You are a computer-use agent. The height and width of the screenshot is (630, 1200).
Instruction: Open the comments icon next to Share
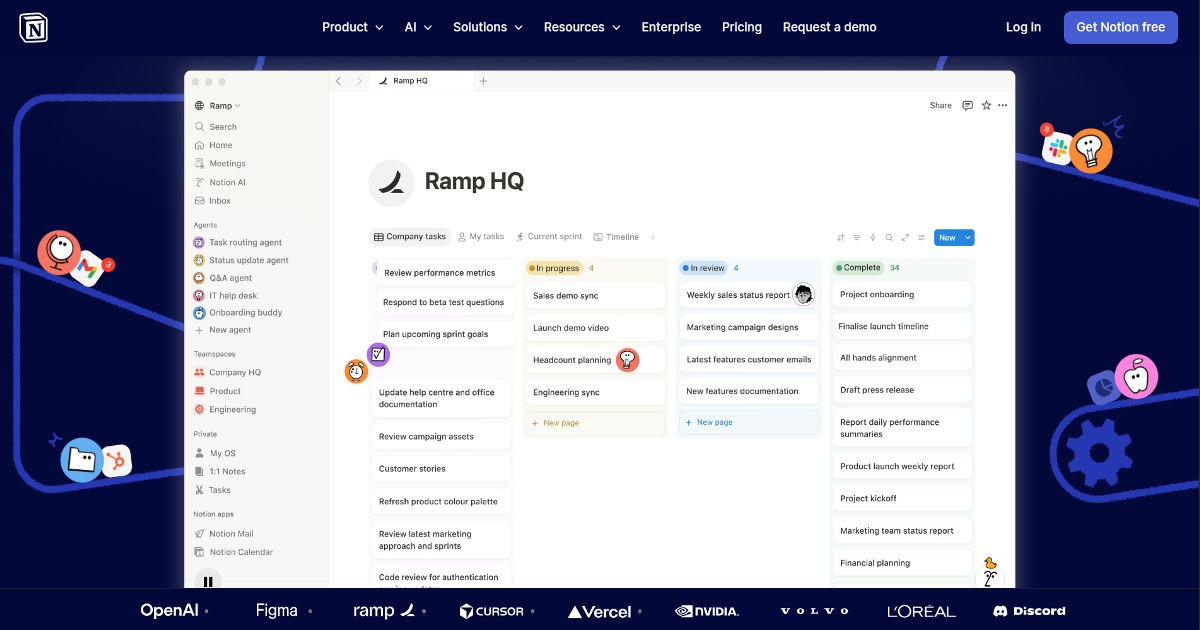pyautogui.click(x=967, y=105)
